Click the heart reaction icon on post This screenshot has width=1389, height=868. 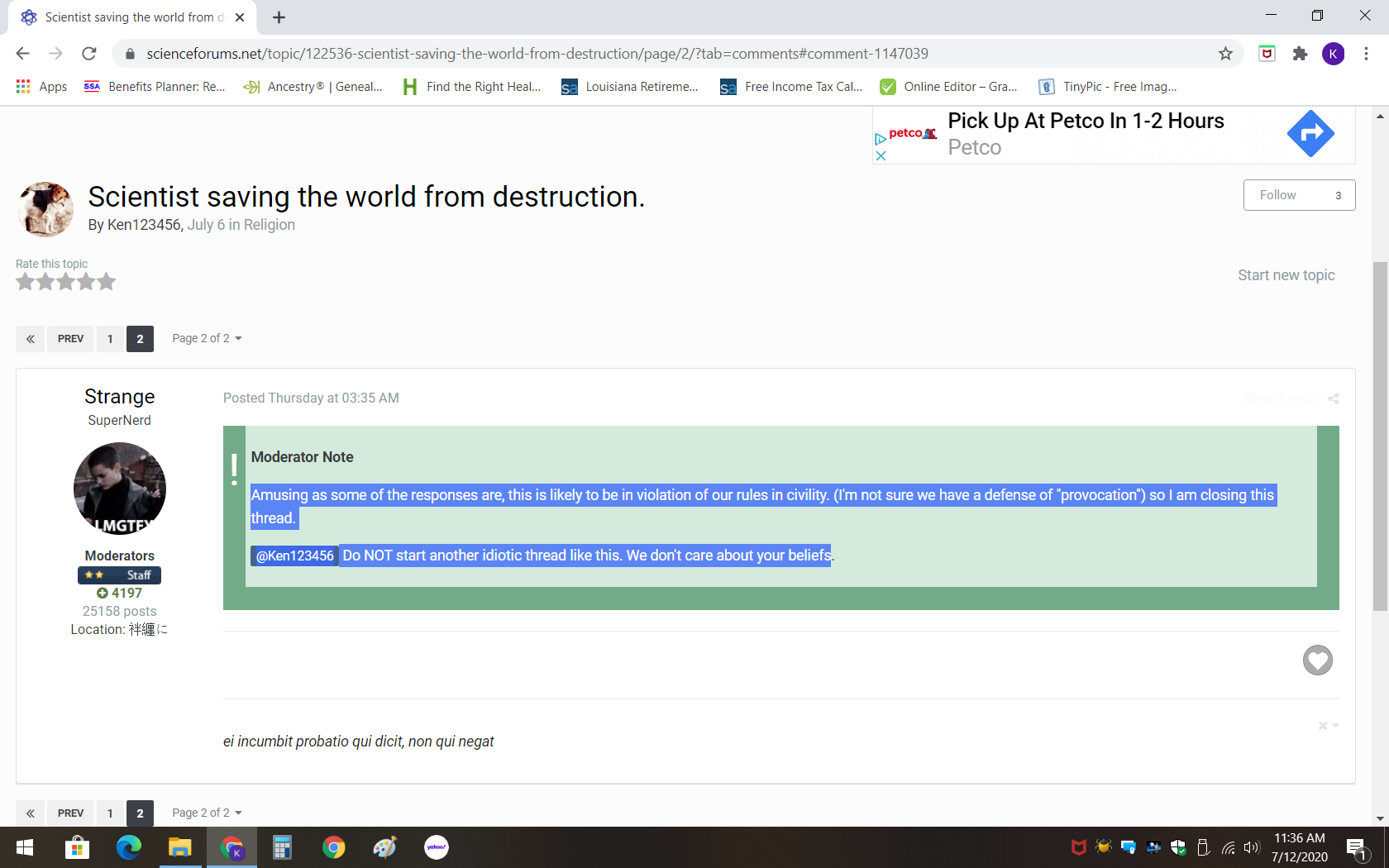pyautogui.click(x=1317, y=660)
